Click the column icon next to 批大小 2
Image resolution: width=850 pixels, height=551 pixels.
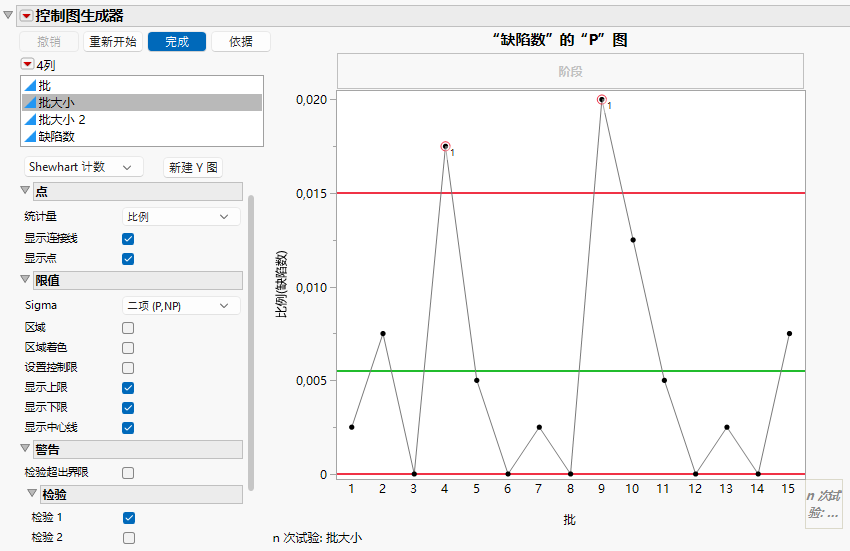pos(30,119)
